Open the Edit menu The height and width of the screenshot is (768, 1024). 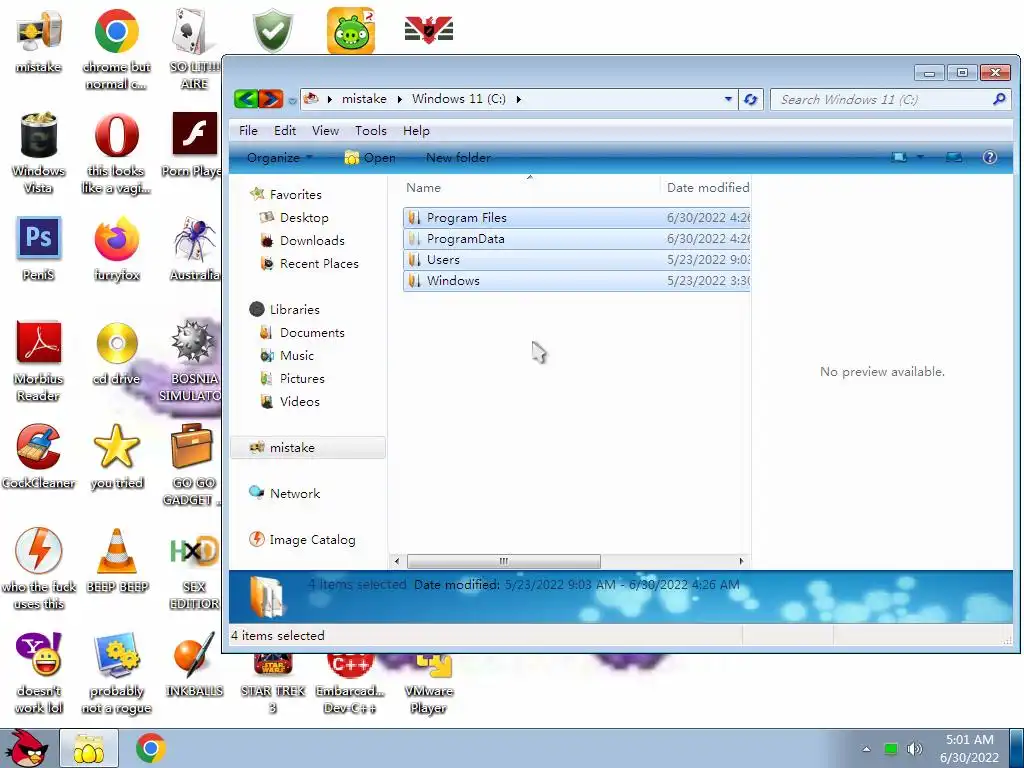coord(285,131)
